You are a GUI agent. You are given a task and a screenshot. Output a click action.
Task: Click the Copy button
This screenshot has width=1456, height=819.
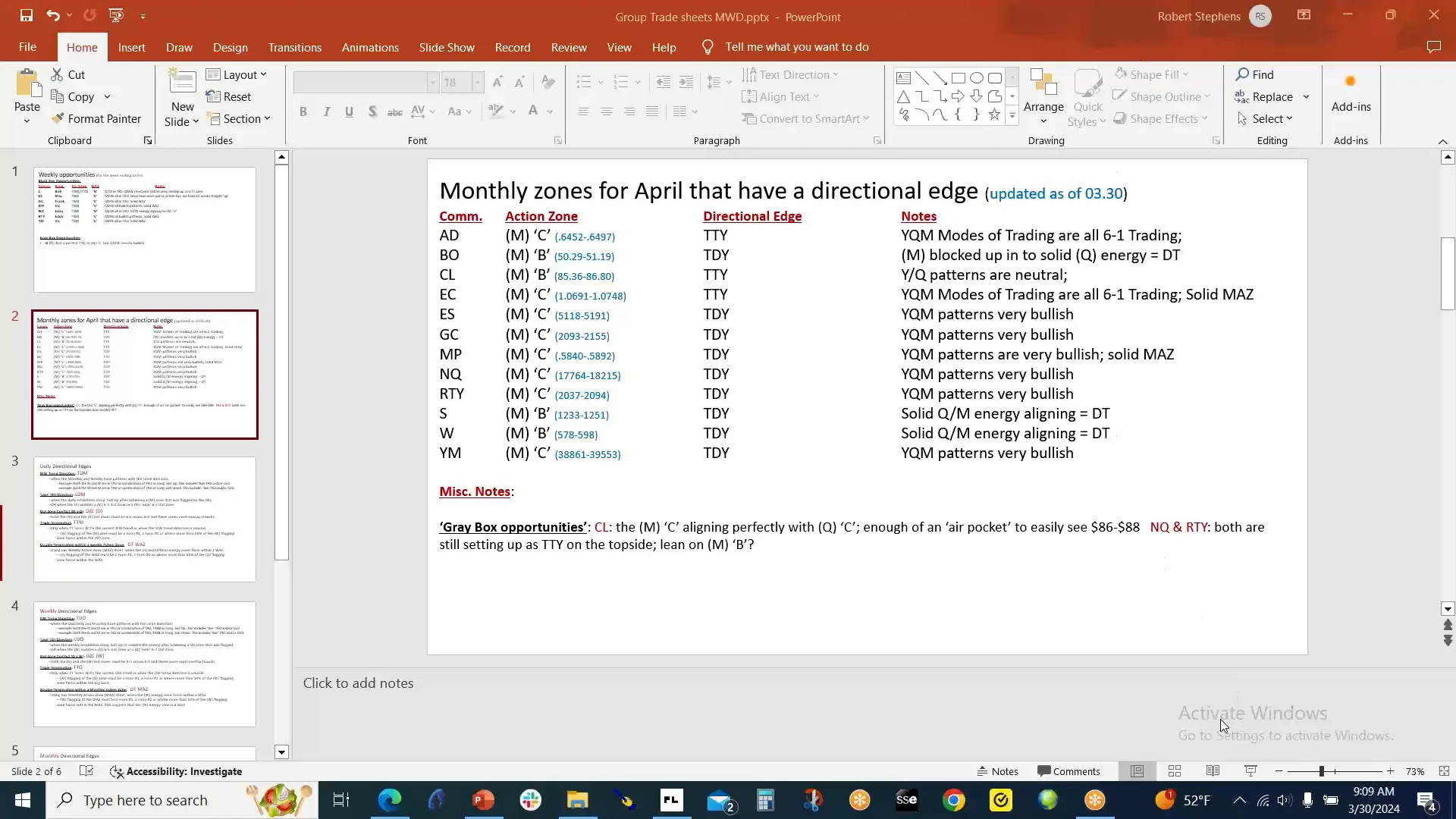coord(72,97)
